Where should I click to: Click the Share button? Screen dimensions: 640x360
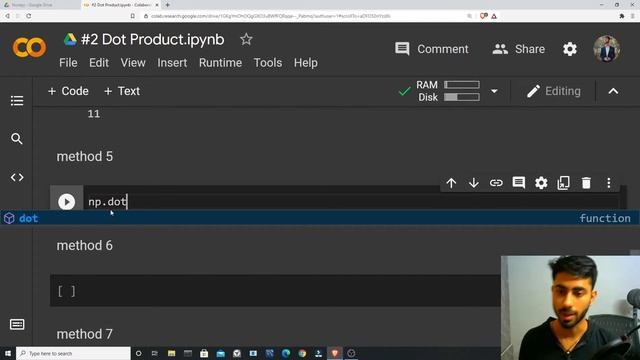point(519,49)
